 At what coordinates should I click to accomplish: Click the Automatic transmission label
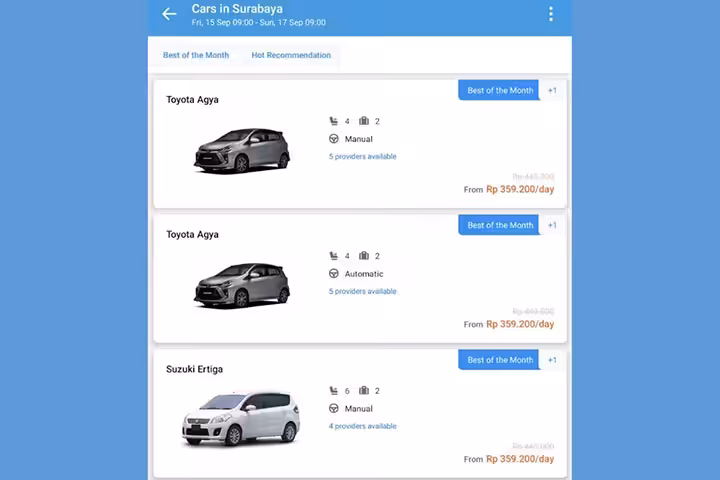(364, 274)
